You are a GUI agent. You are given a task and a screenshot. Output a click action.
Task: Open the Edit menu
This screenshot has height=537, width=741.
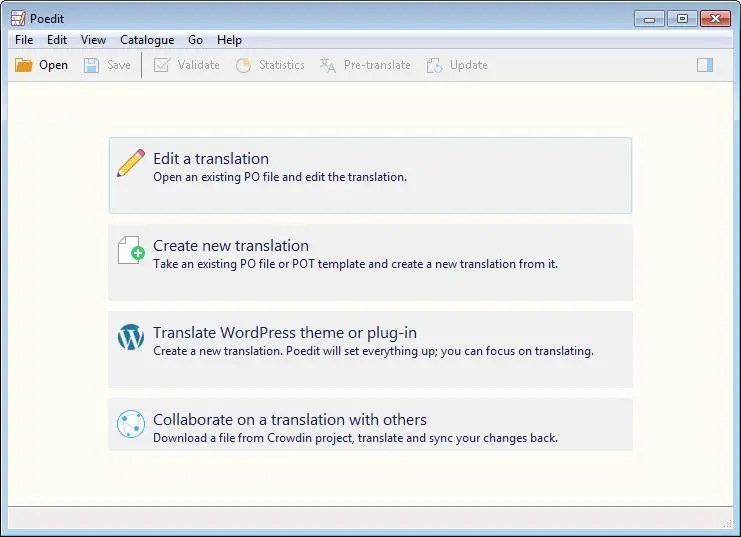(57, 40)
